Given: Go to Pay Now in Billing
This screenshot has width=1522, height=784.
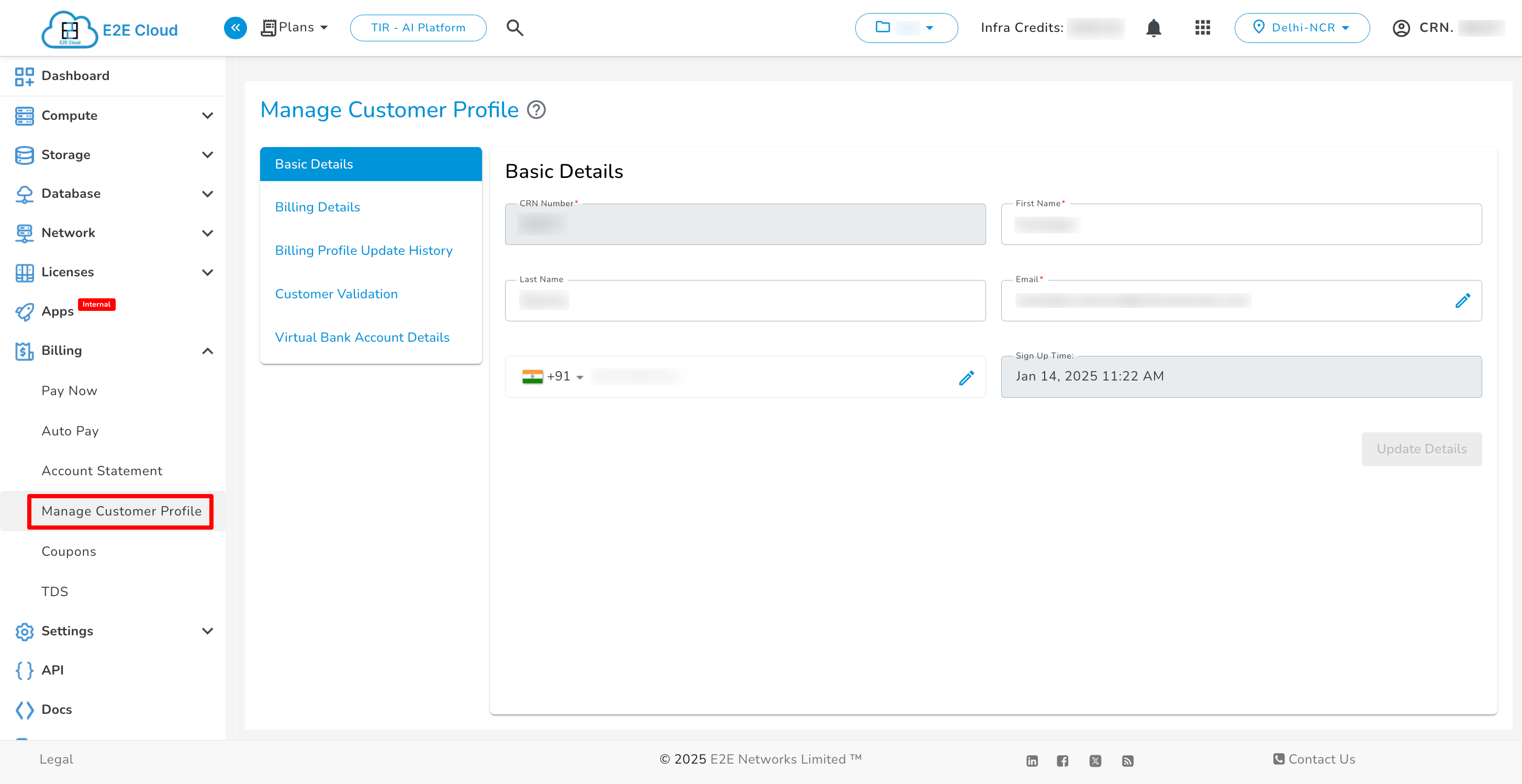Looking at the screenshot, I should click(69, 390).
